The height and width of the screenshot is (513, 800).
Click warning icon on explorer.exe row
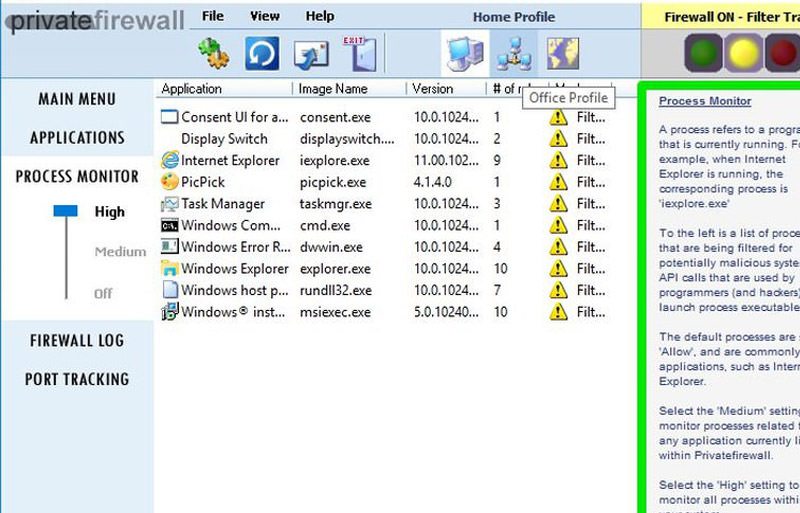(558, 268)
